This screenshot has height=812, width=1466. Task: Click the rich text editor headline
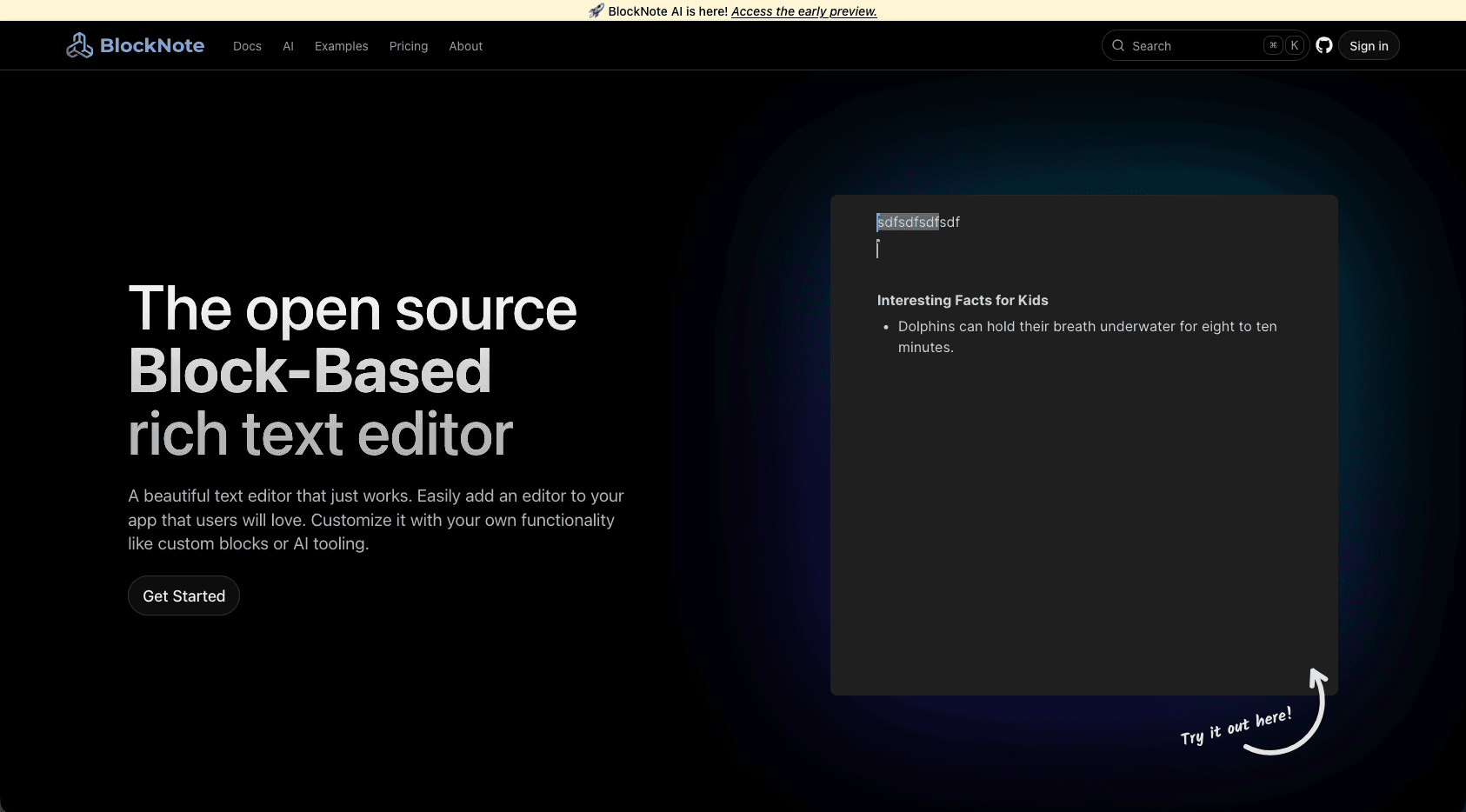point(320,434)
